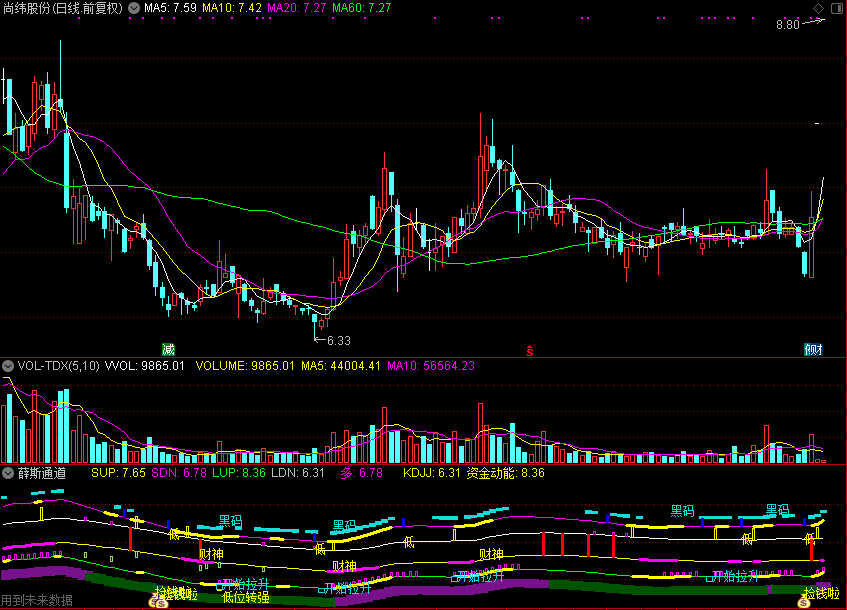The image size is (847, 610).
Task: Expand the main chart indicator dropdown arrow
Action: pyautogui.click(x=134, y=8)
